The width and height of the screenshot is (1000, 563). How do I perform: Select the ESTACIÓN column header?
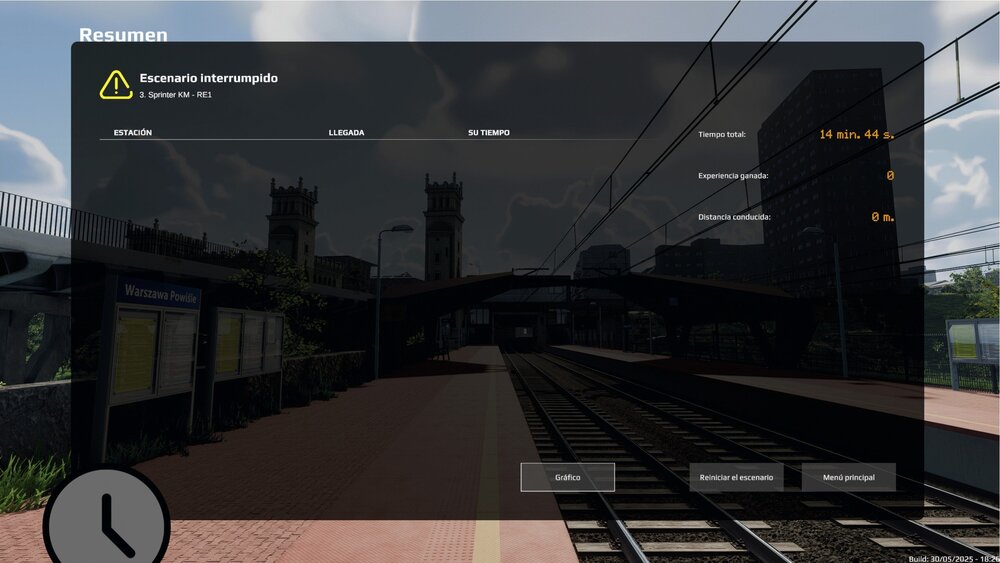[x=133, y=132]
